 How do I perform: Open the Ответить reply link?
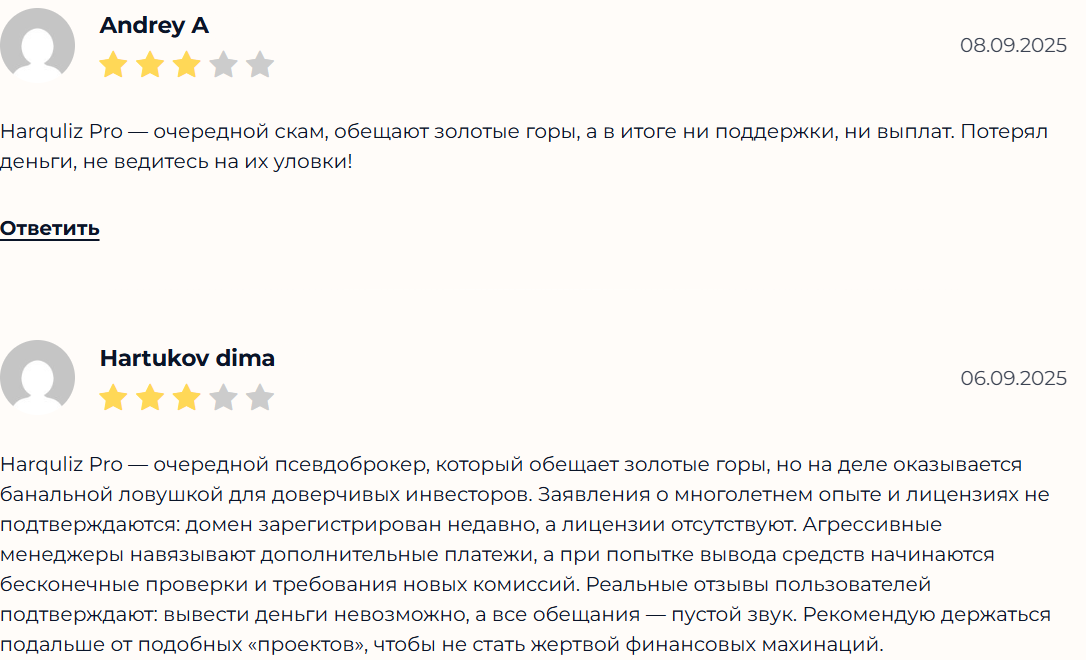(49, 229)
